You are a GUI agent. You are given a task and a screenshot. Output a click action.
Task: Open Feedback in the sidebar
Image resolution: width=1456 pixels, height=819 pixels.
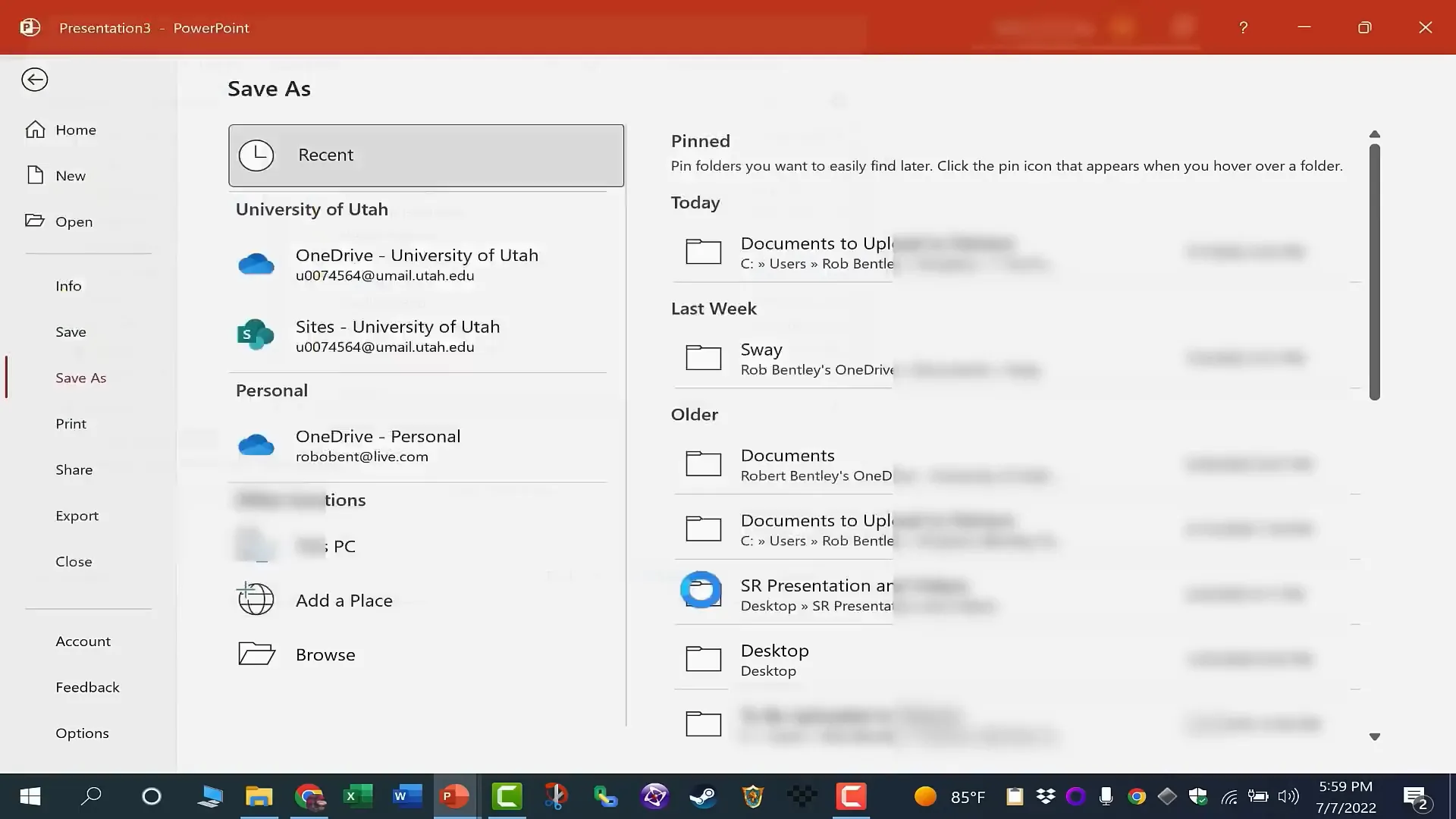(87, 687)
